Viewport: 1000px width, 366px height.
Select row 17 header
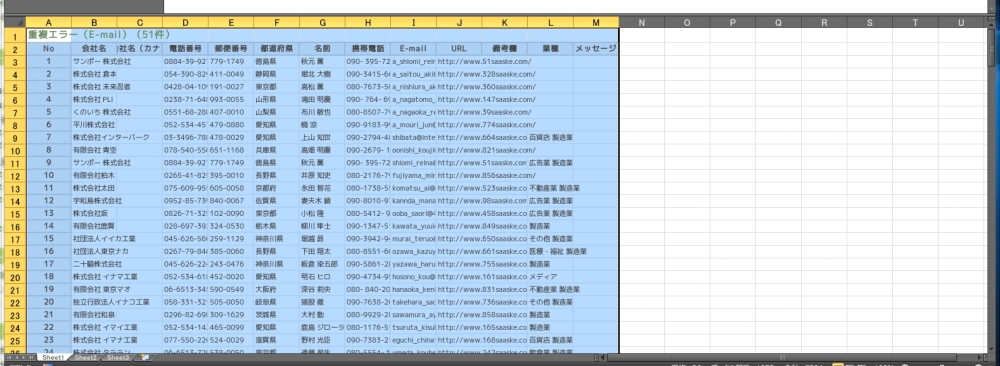pyautogui.click(x=15, y=238)
